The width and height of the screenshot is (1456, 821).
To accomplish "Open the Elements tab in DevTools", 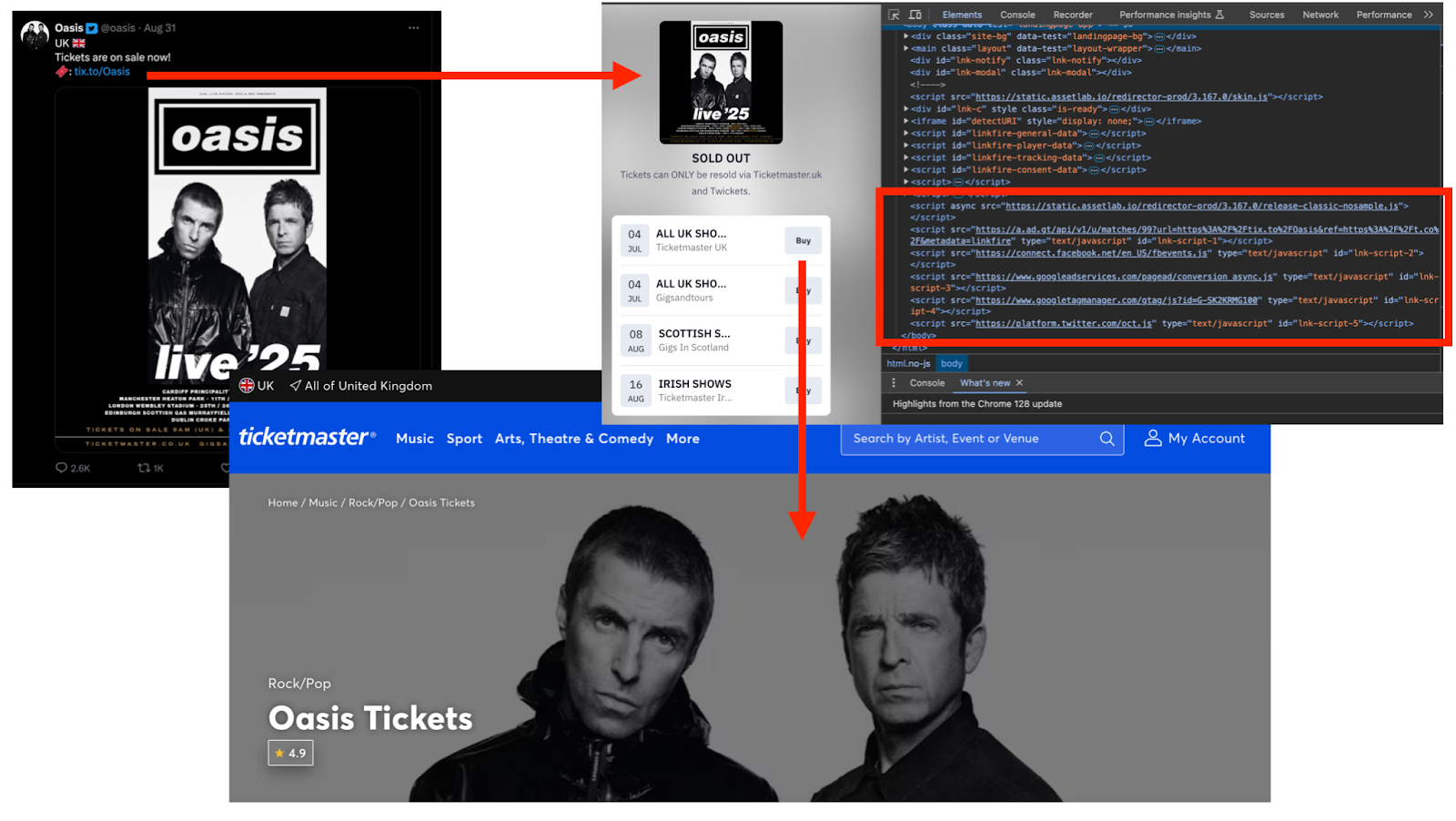I will 962,15.
